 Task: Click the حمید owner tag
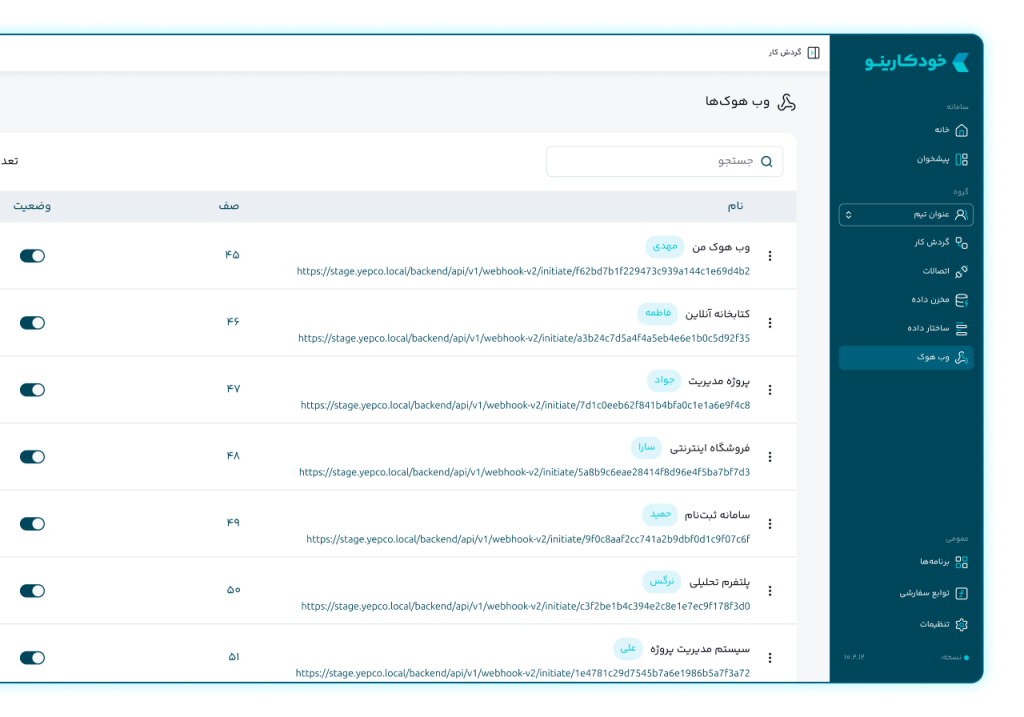tap(660, 515)
